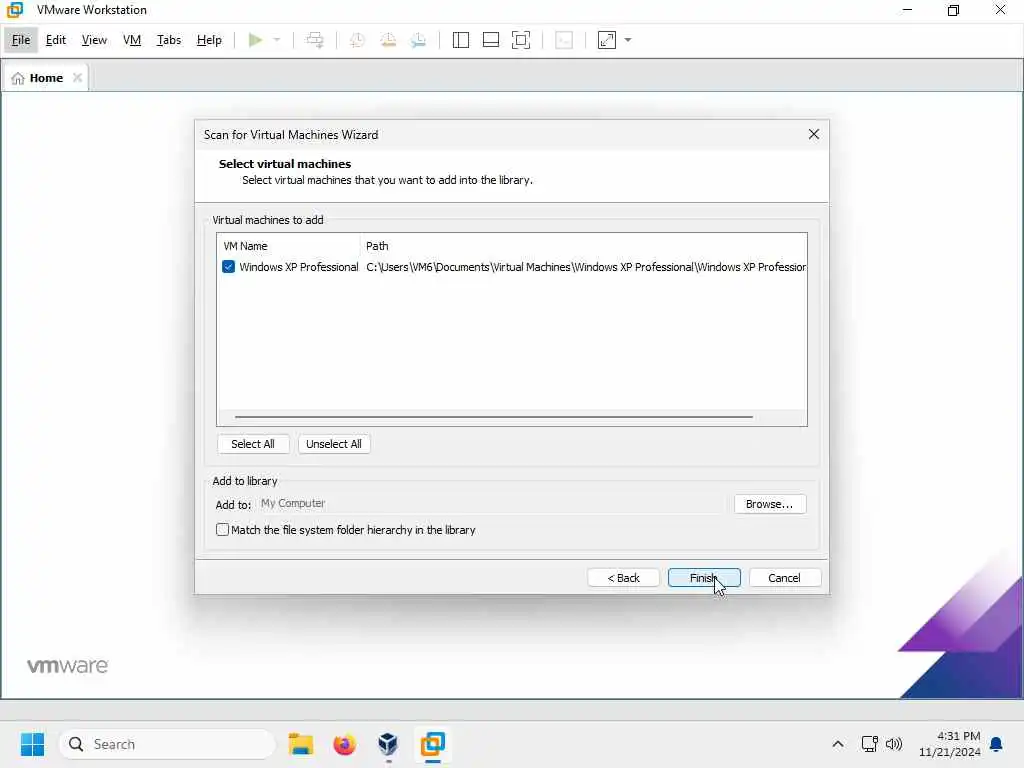
Task: Open the Tabs menu
Action: [168, 40]
